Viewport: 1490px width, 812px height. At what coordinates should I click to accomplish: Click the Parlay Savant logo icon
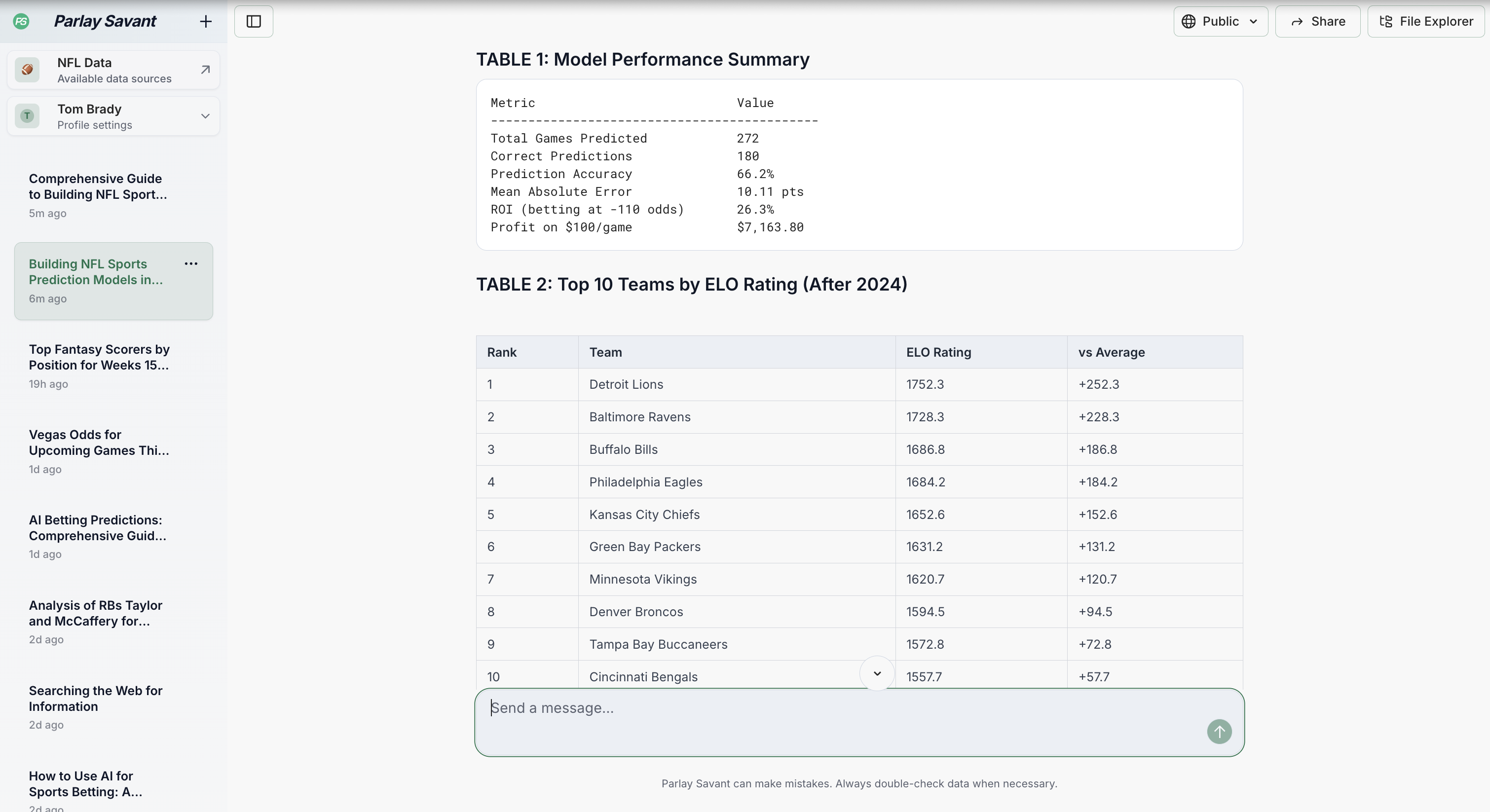click(21, 21)
